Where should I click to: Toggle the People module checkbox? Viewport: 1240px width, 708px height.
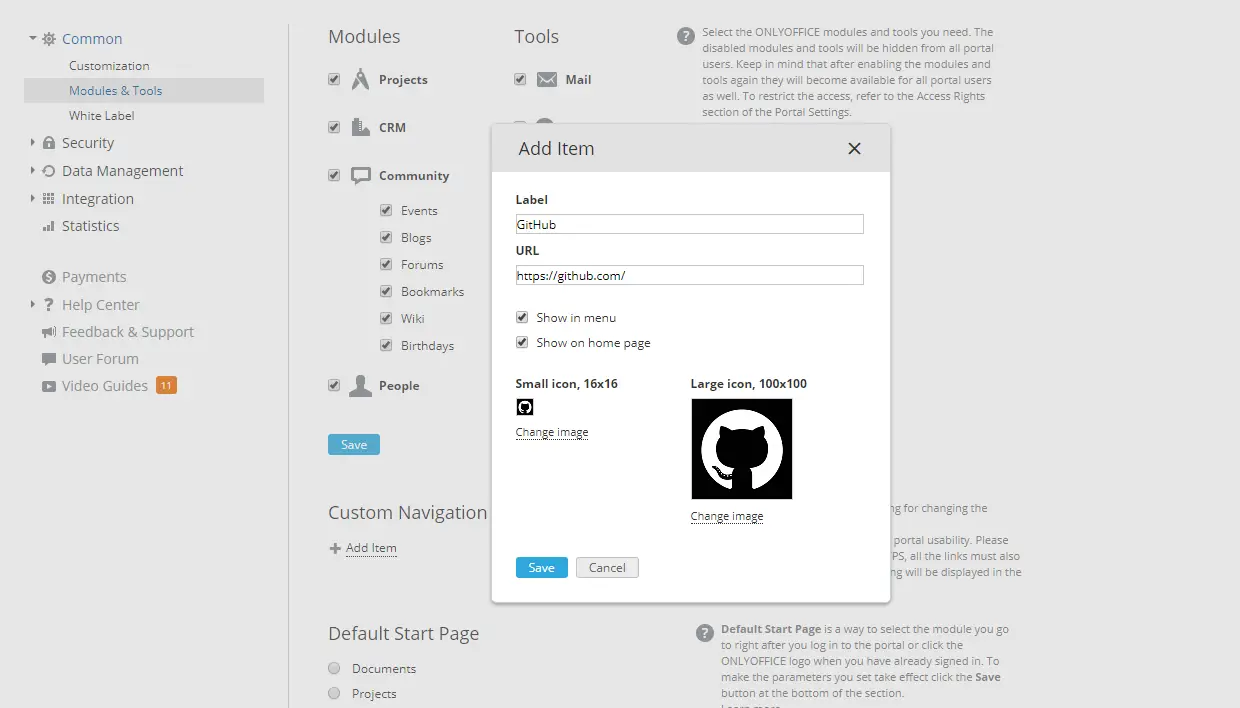coord(334,386)
